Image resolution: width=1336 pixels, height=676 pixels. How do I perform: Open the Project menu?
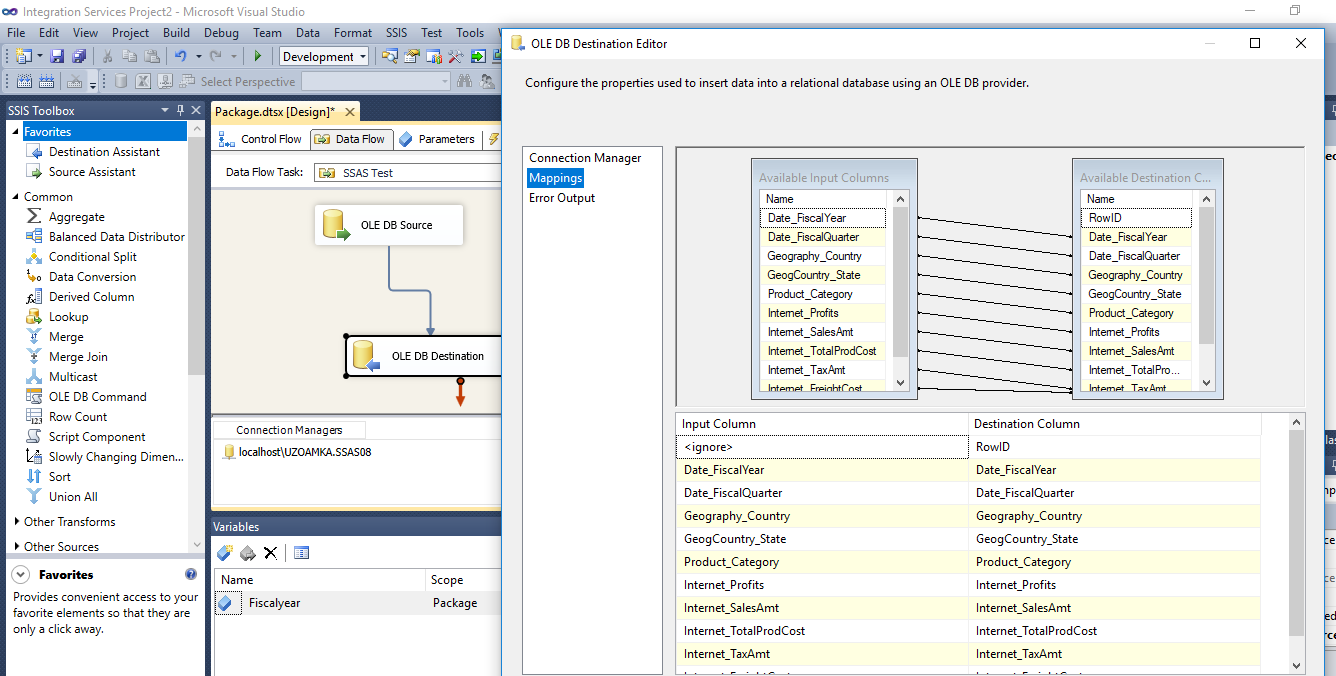(130, 33)
